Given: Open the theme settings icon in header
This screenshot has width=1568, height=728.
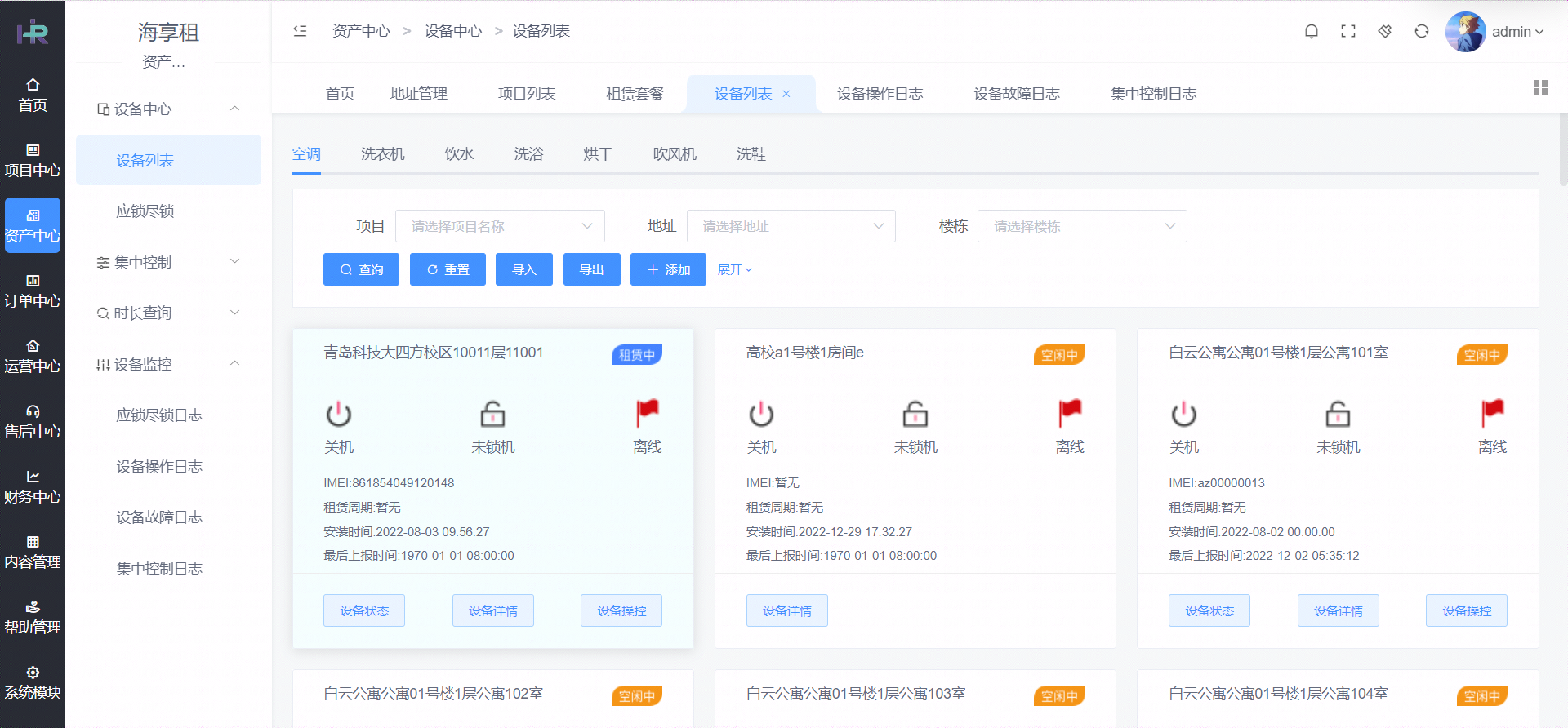Looking at the screenshot, I should [x=1385, y=31].
